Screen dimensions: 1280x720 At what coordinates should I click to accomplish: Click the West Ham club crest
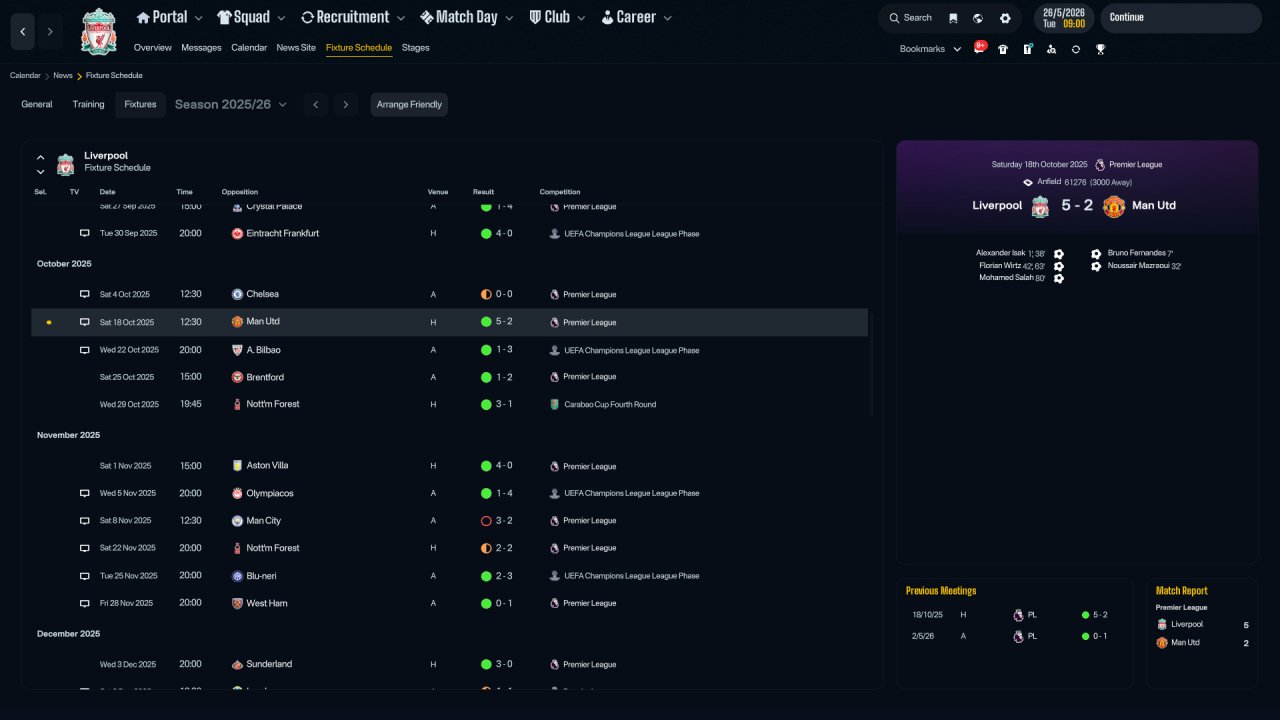pyautogui.click(x=237, y=603)
